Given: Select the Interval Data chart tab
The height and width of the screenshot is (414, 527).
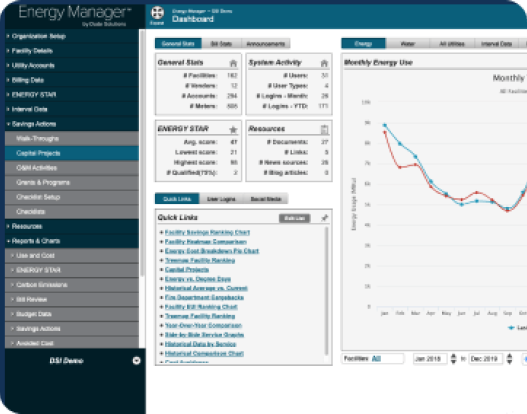Looking at the screenshot, I should [x=496, y=44].
